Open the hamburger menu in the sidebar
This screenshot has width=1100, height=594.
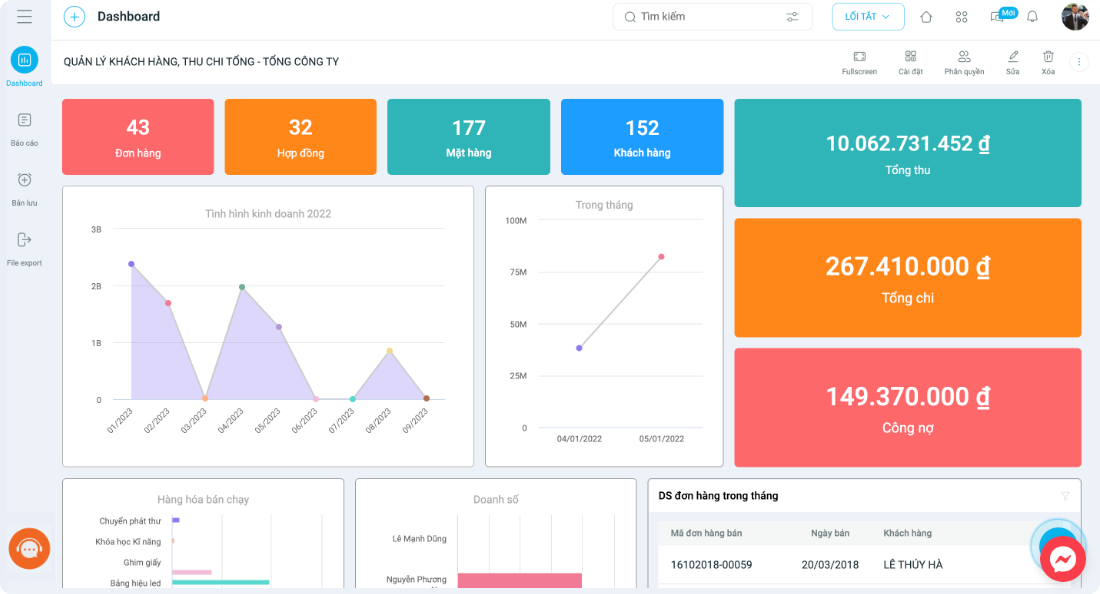coord(25,16)
